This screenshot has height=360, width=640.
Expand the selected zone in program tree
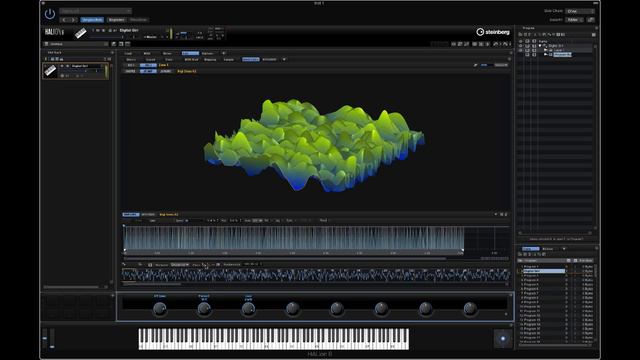(546, 54)
